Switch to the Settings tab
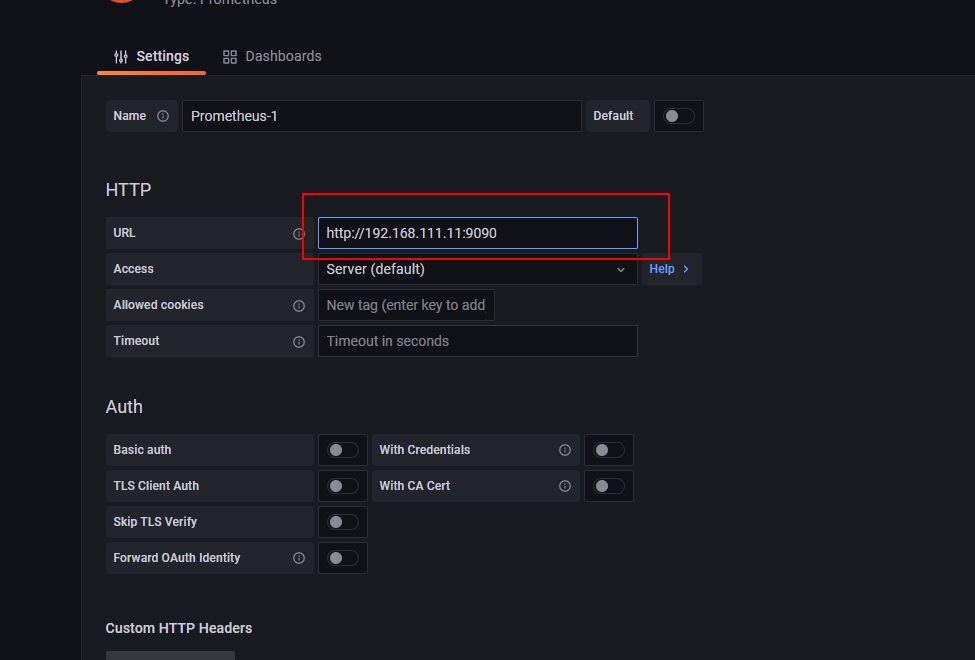975x660 pixels. click(x=152, y=57)
